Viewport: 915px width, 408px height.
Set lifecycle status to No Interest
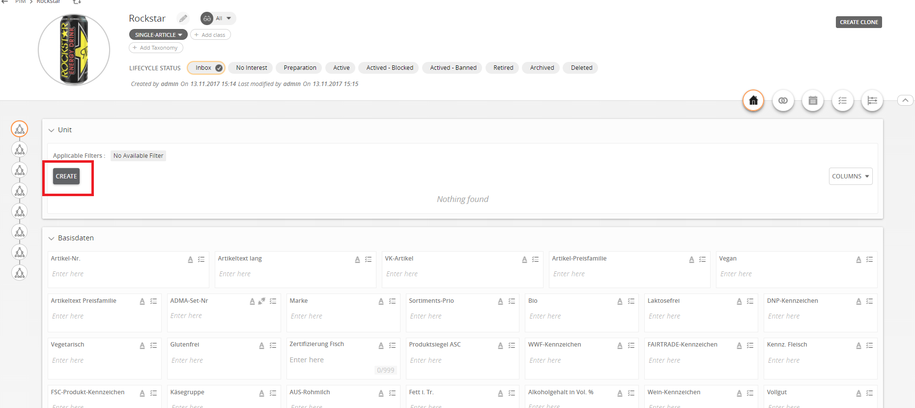252,68
